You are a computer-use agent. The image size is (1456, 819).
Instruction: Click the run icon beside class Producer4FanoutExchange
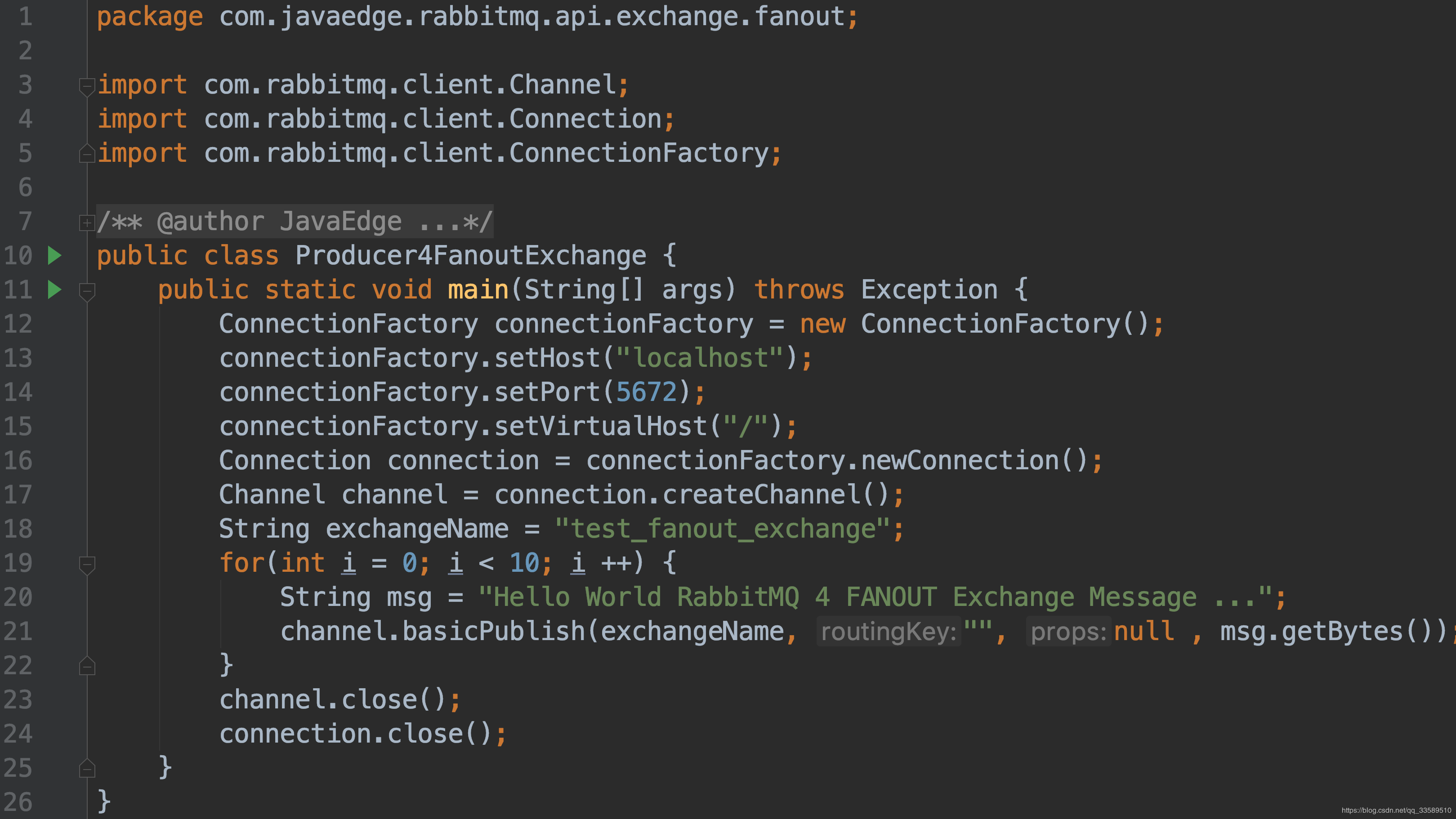[54, 255]
